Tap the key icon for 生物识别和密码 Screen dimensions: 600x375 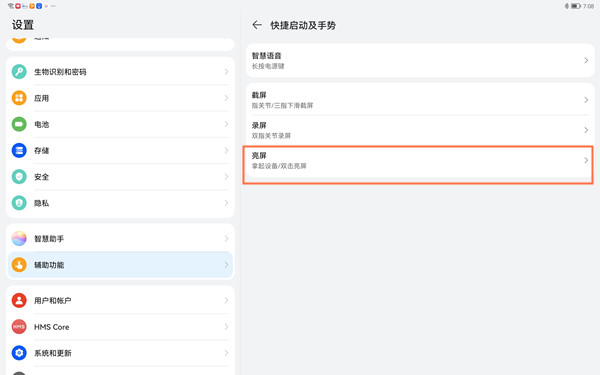coord(19,72)
